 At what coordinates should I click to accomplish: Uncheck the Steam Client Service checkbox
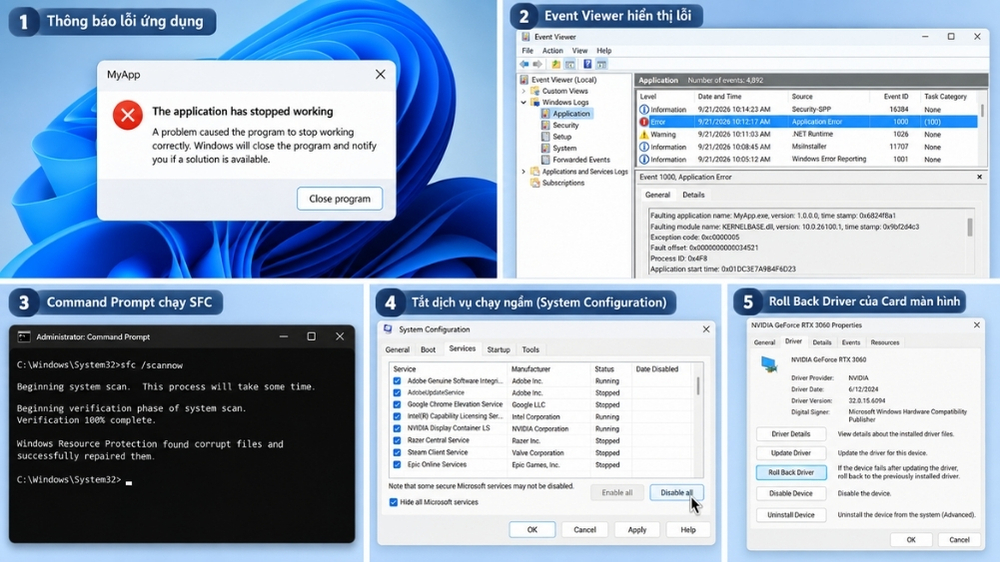click(x=397, y=453)
